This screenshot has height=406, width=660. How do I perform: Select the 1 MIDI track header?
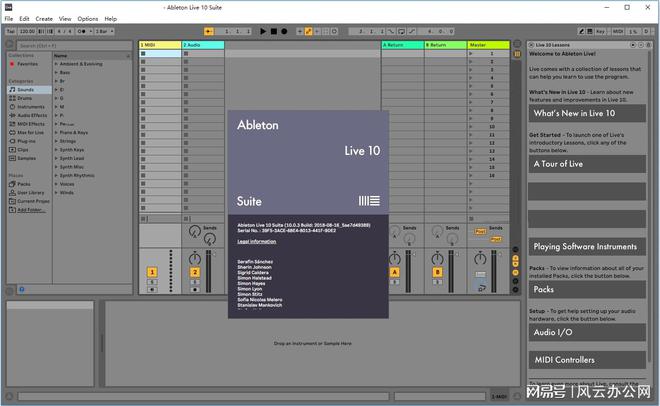click(160, 45)
